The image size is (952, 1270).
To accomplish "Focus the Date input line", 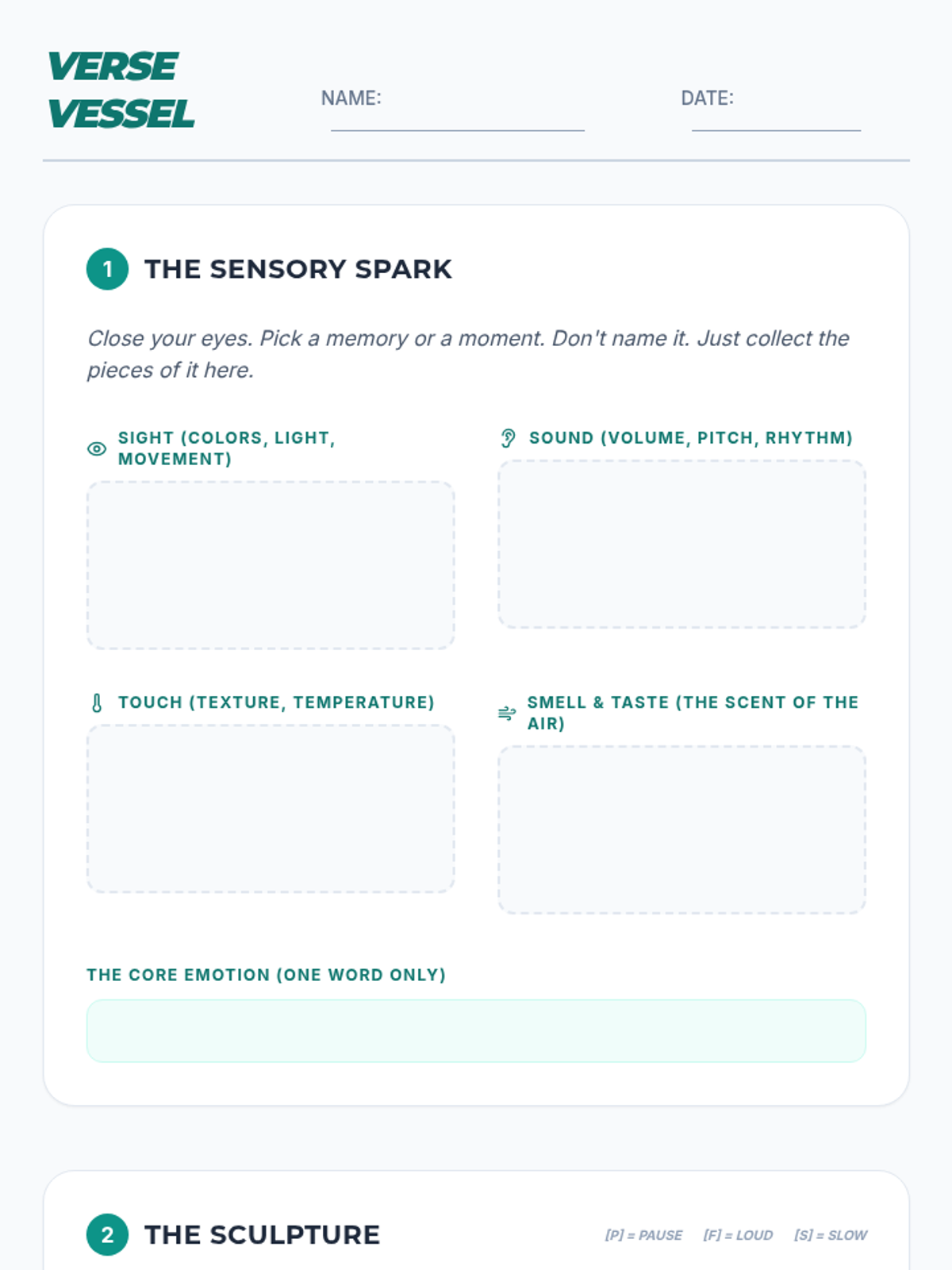I will 776,115.
